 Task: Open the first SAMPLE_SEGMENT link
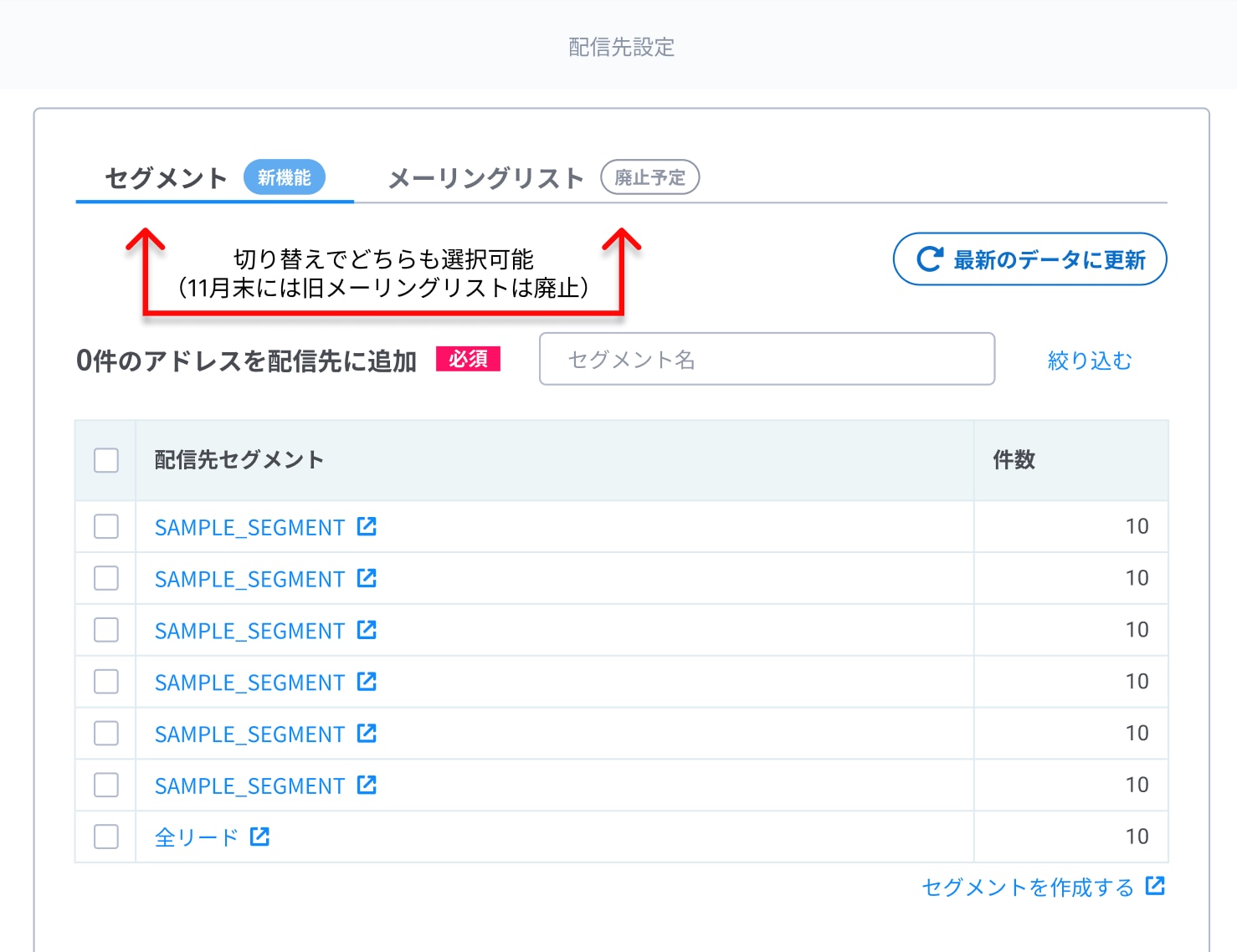(x=250, y=527)
